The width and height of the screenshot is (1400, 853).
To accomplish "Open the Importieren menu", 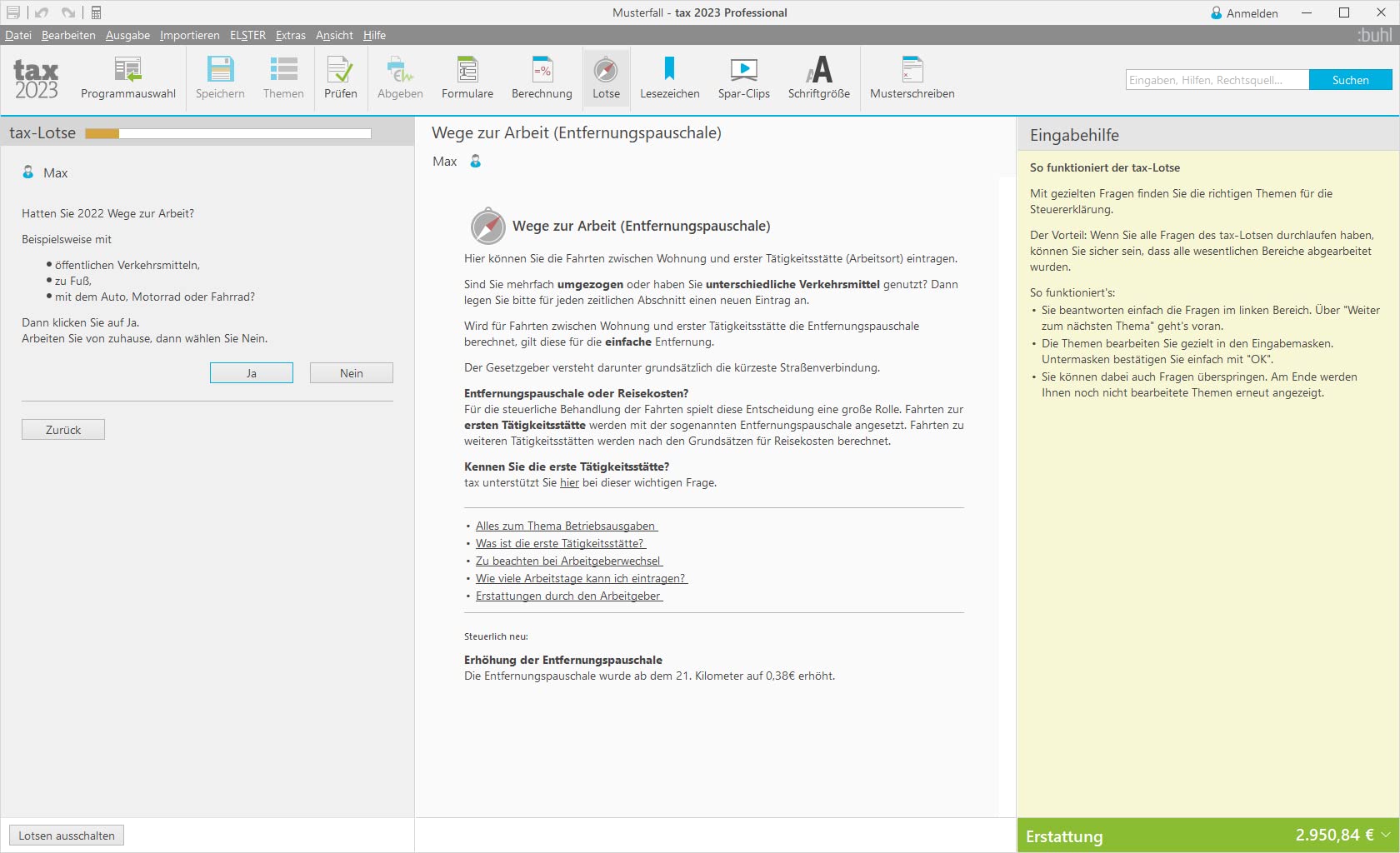I will pyautogui.click(x=190, y=35).
